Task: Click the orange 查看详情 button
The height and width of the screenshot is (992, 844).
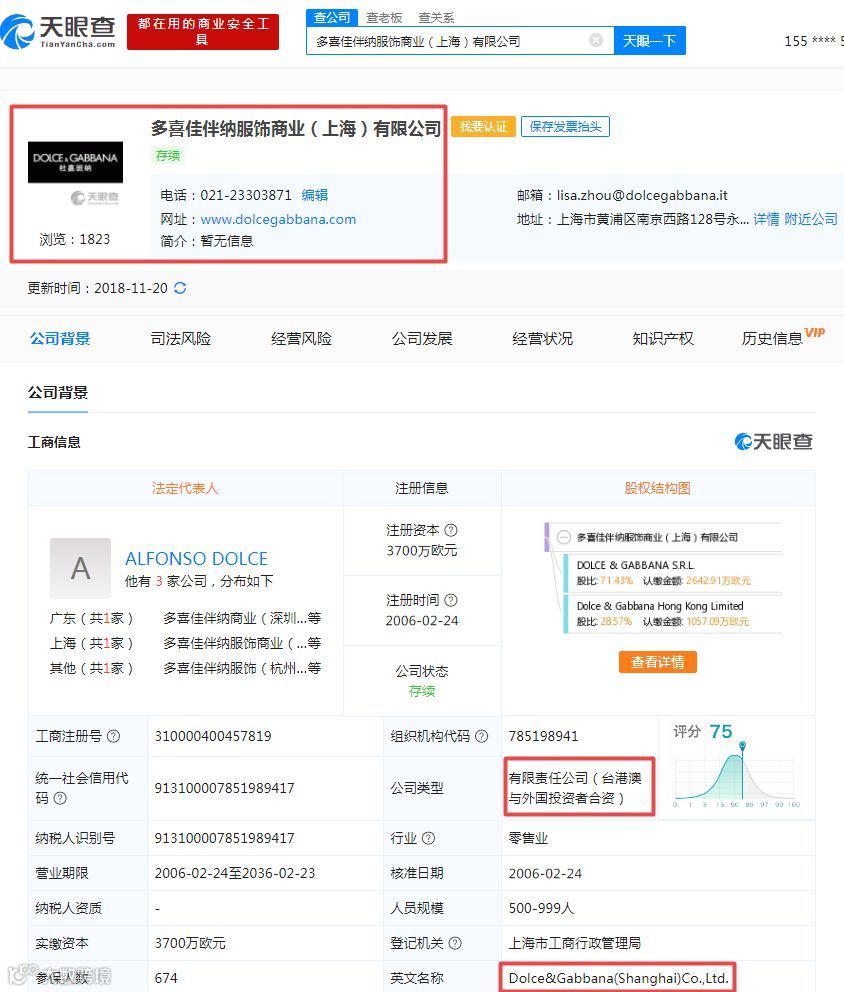Action: (657, 662)
